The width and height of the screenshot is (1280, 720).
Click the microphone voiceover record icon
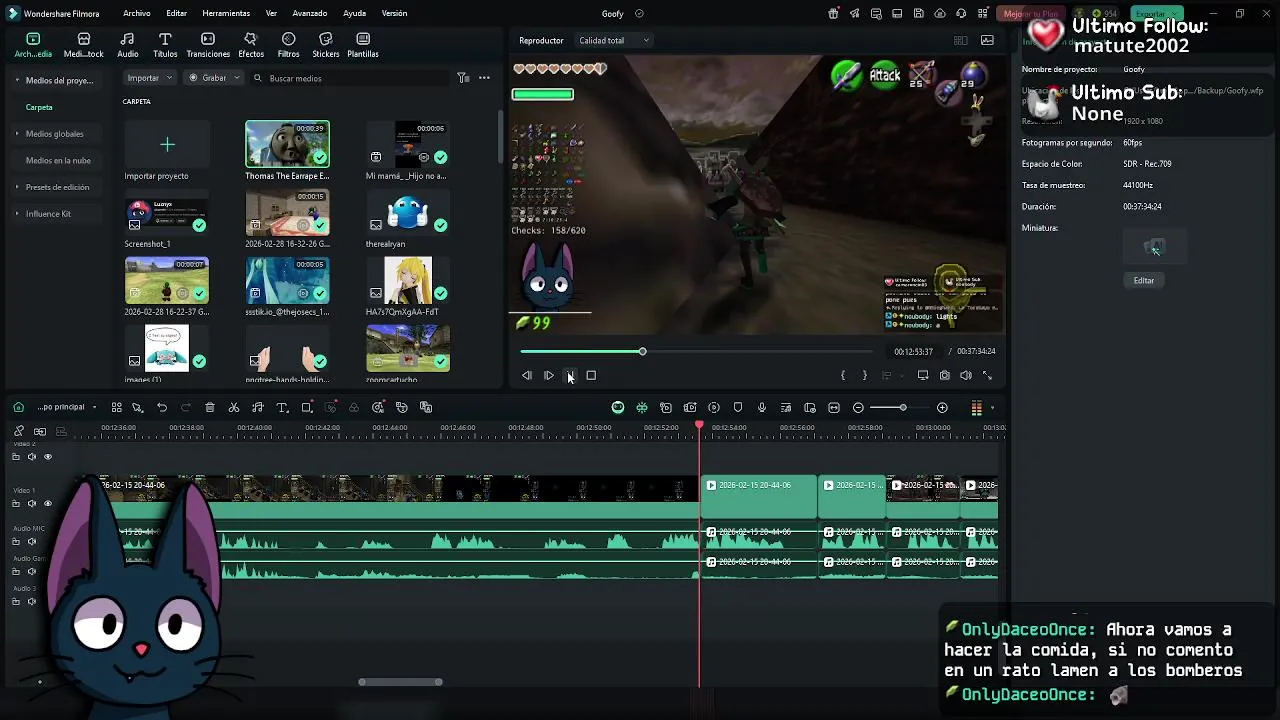pos(762,407)
